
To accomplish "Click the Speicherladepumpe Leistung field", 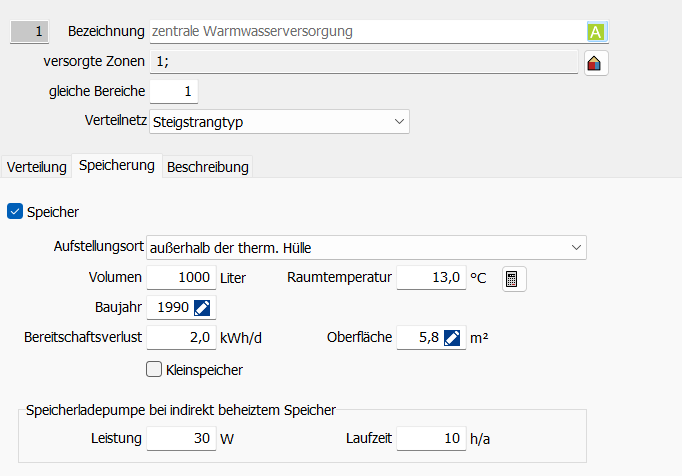I will 181,437.
